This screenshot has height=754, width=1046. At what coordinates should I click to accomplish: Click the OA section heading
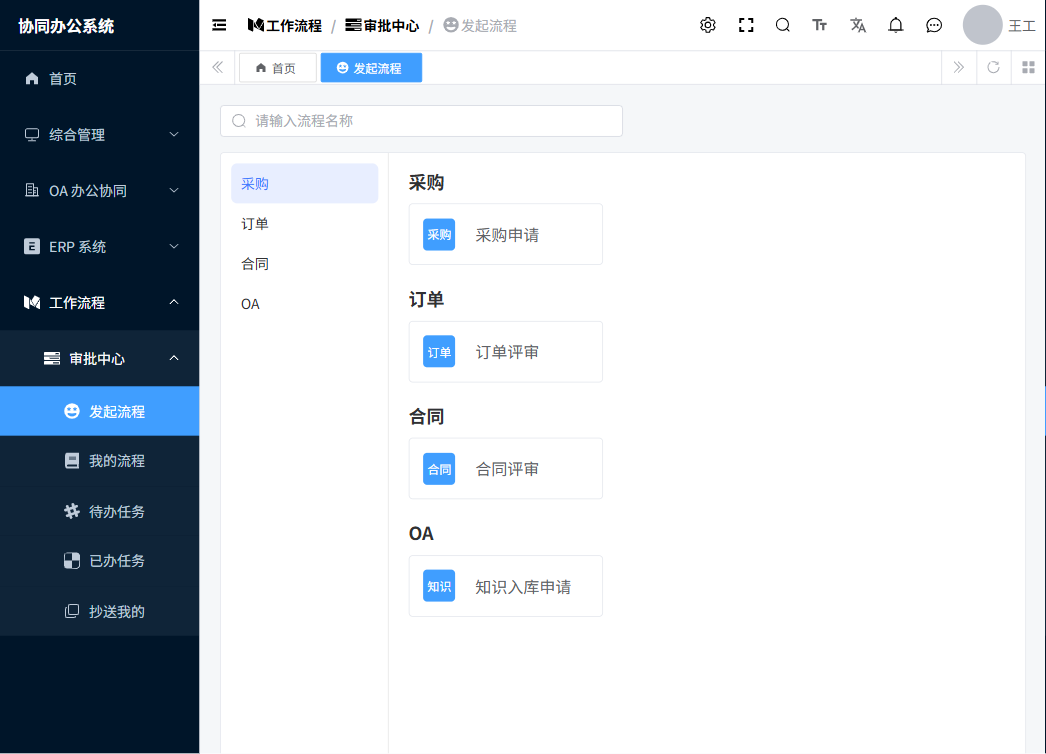pyautogui.click(x=421, y=534)
